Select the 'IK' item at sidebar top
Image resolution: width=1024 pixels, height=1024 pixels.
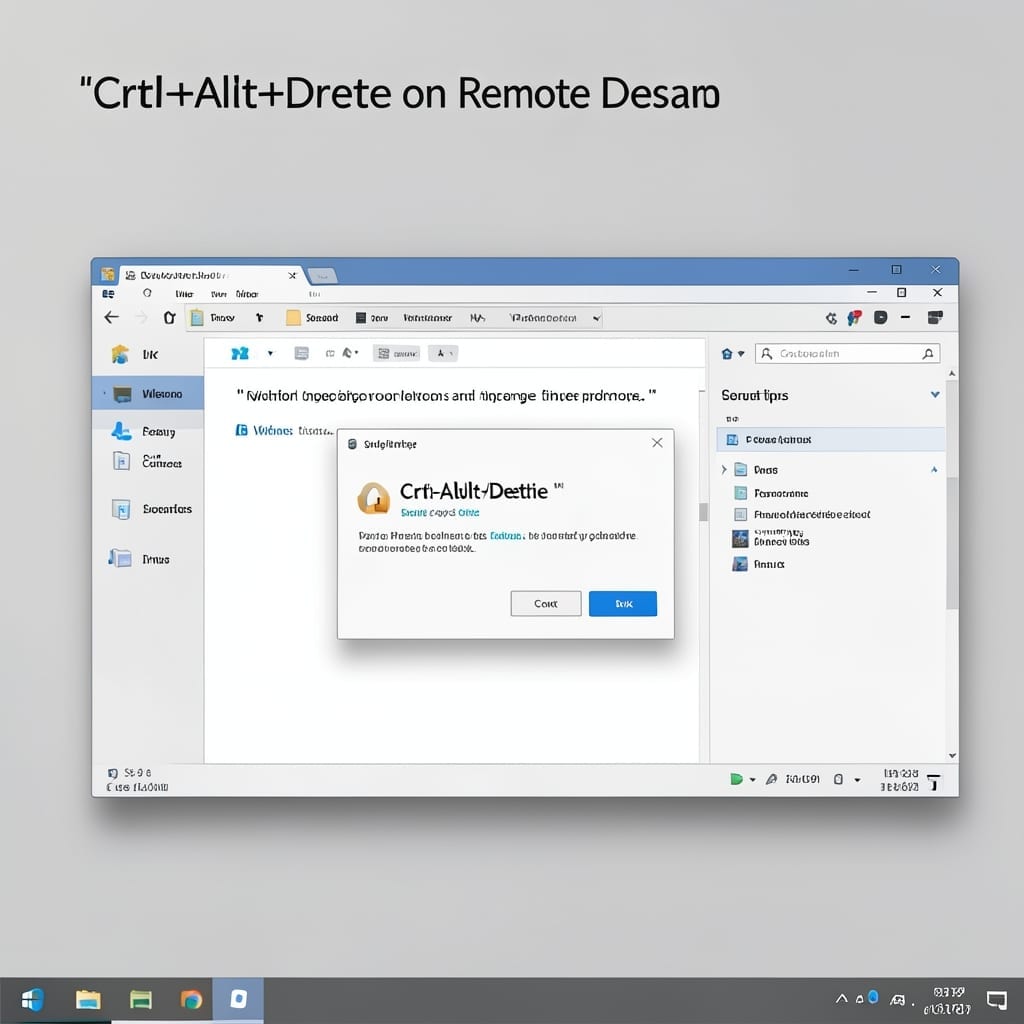(135, 355)
